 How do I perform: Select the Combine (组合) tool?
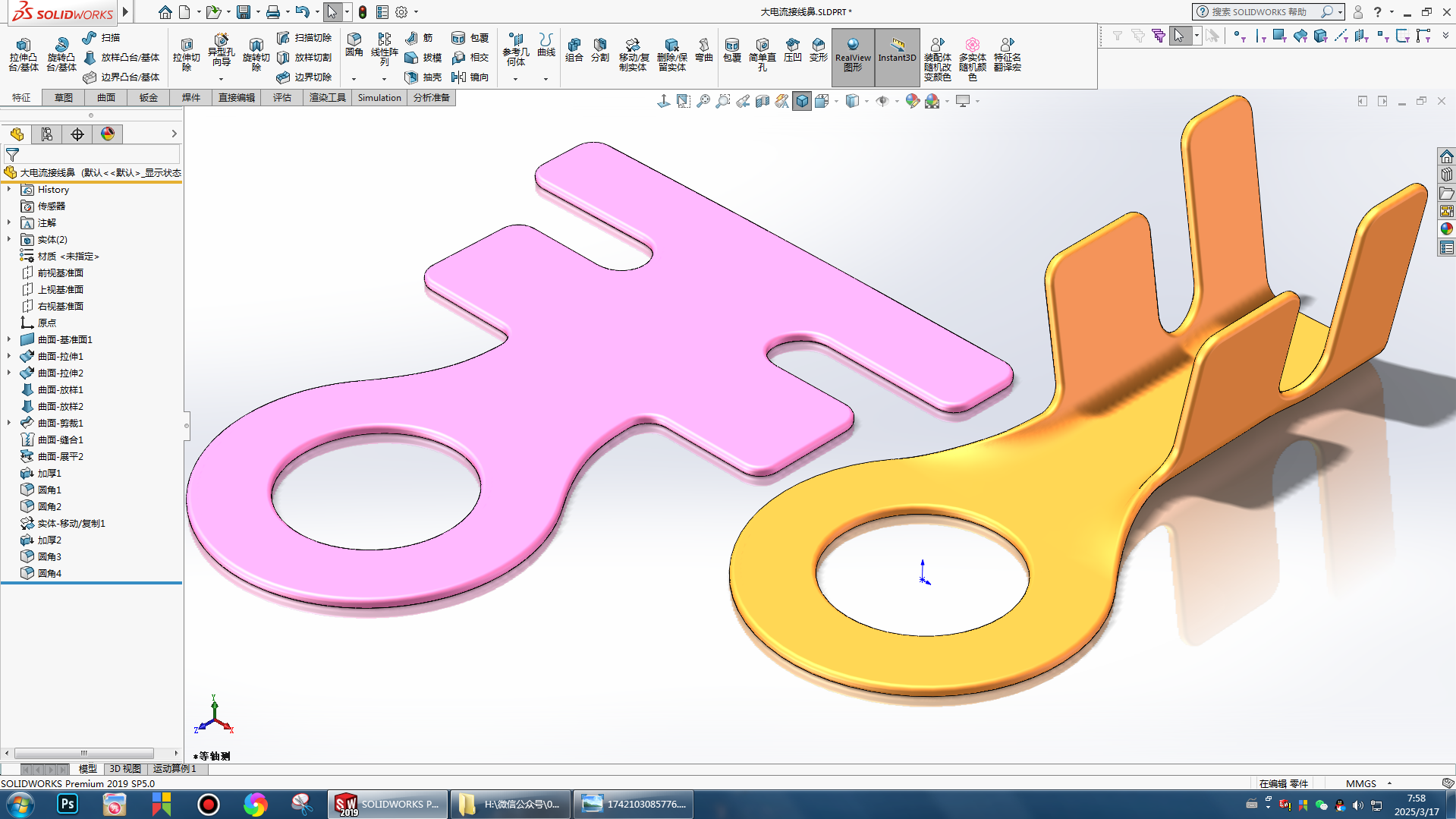(574, 49)
